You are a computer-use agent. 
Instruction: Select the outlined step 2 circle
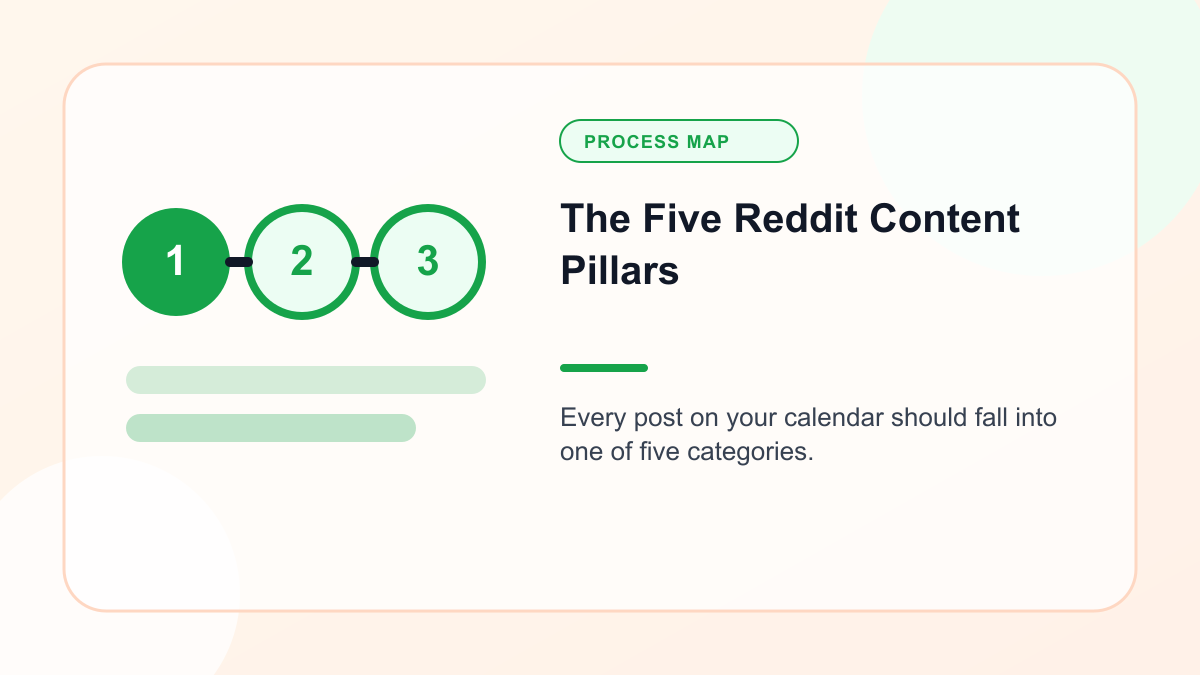coord(302,262)
